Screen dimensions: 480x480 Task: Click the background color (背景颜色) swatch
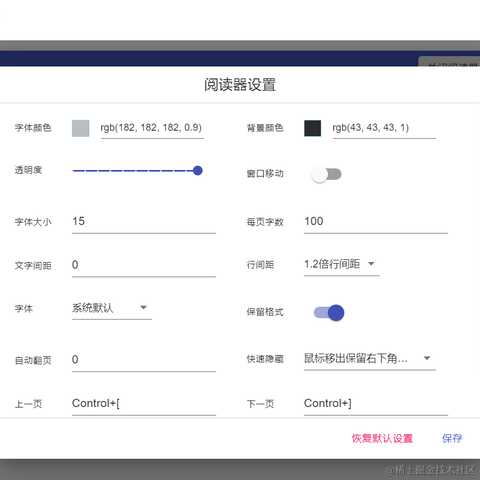313,128
